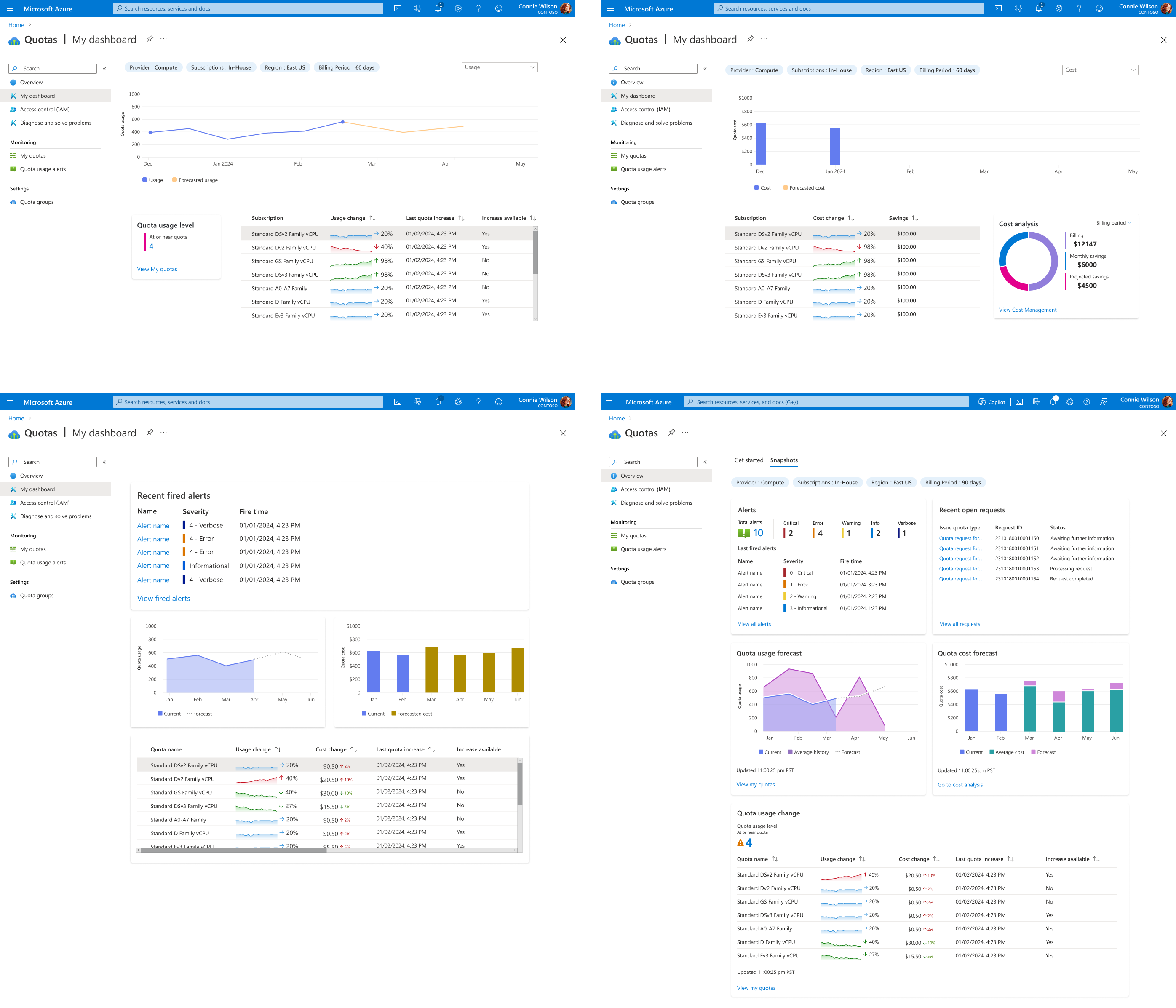Screen dimensions: 1176x1008
Task: Select the Snapshots tab
Action: [784, 460]
